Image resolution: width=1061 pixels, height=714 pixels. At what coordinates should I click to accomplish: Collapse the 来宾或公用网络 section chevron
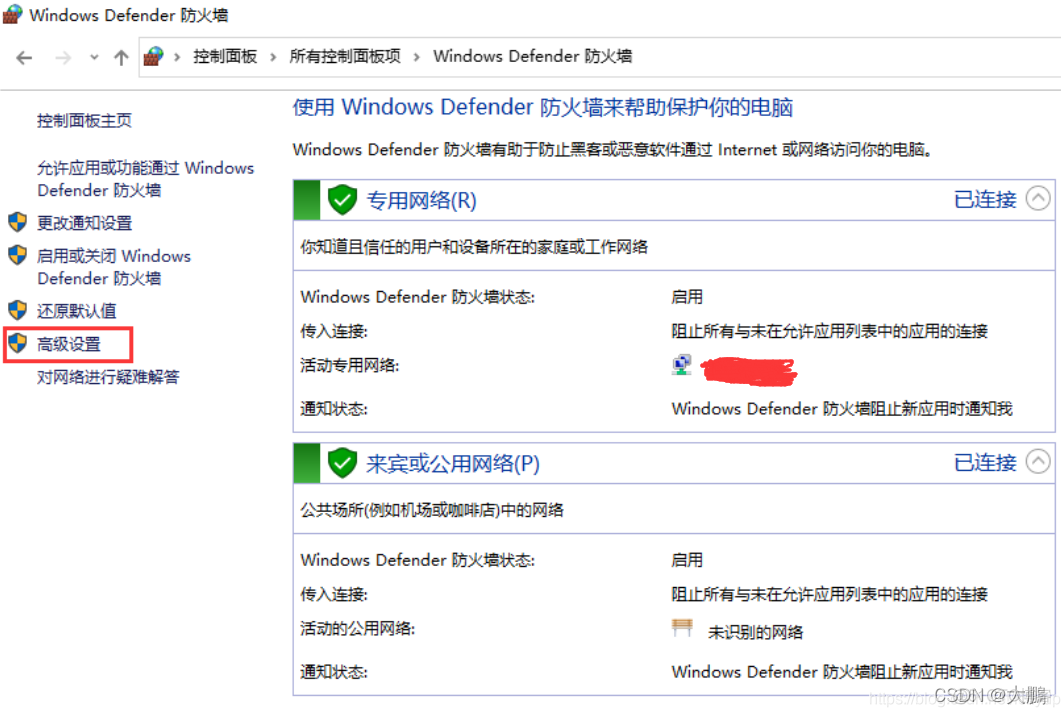1038,462
